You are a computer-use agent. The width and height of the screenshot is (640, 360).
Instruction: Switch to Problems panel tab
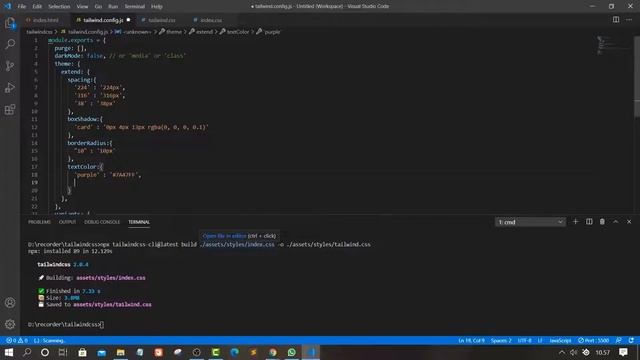point(39,222)
